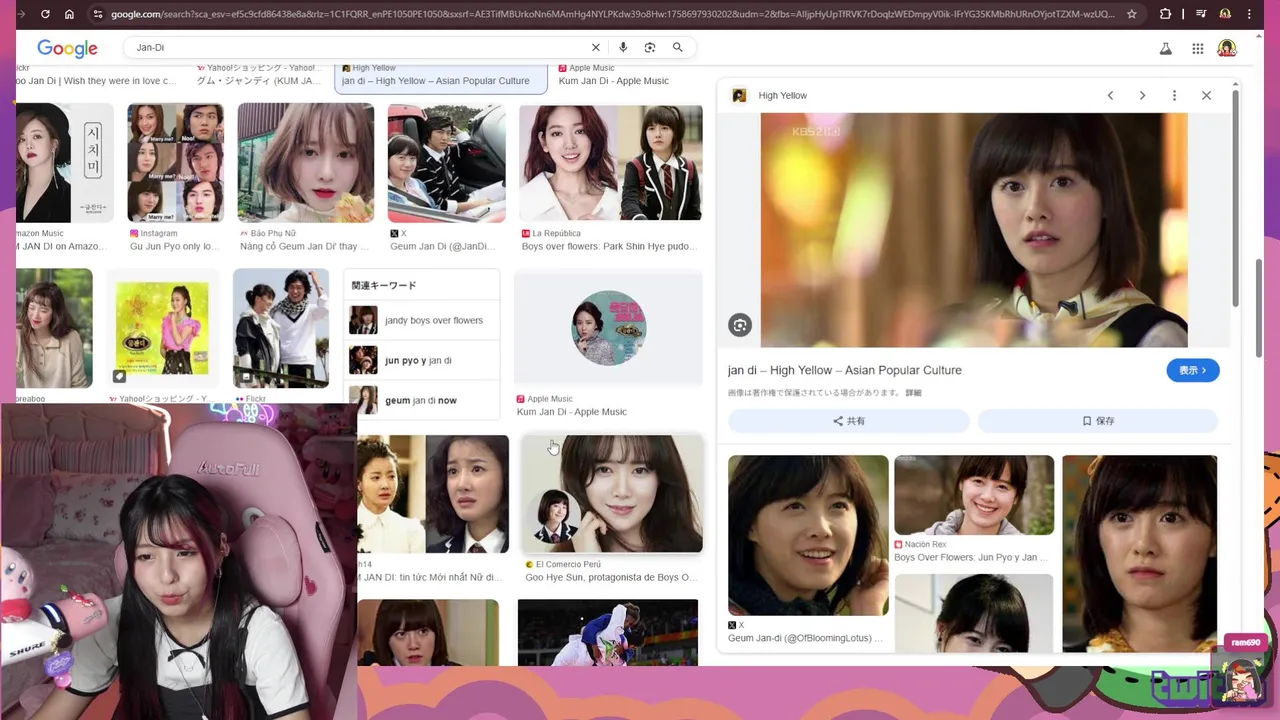
Task: Open related image 'Geum Jan-di (@OfBloomingLotus)'
Action: point(808,535)
